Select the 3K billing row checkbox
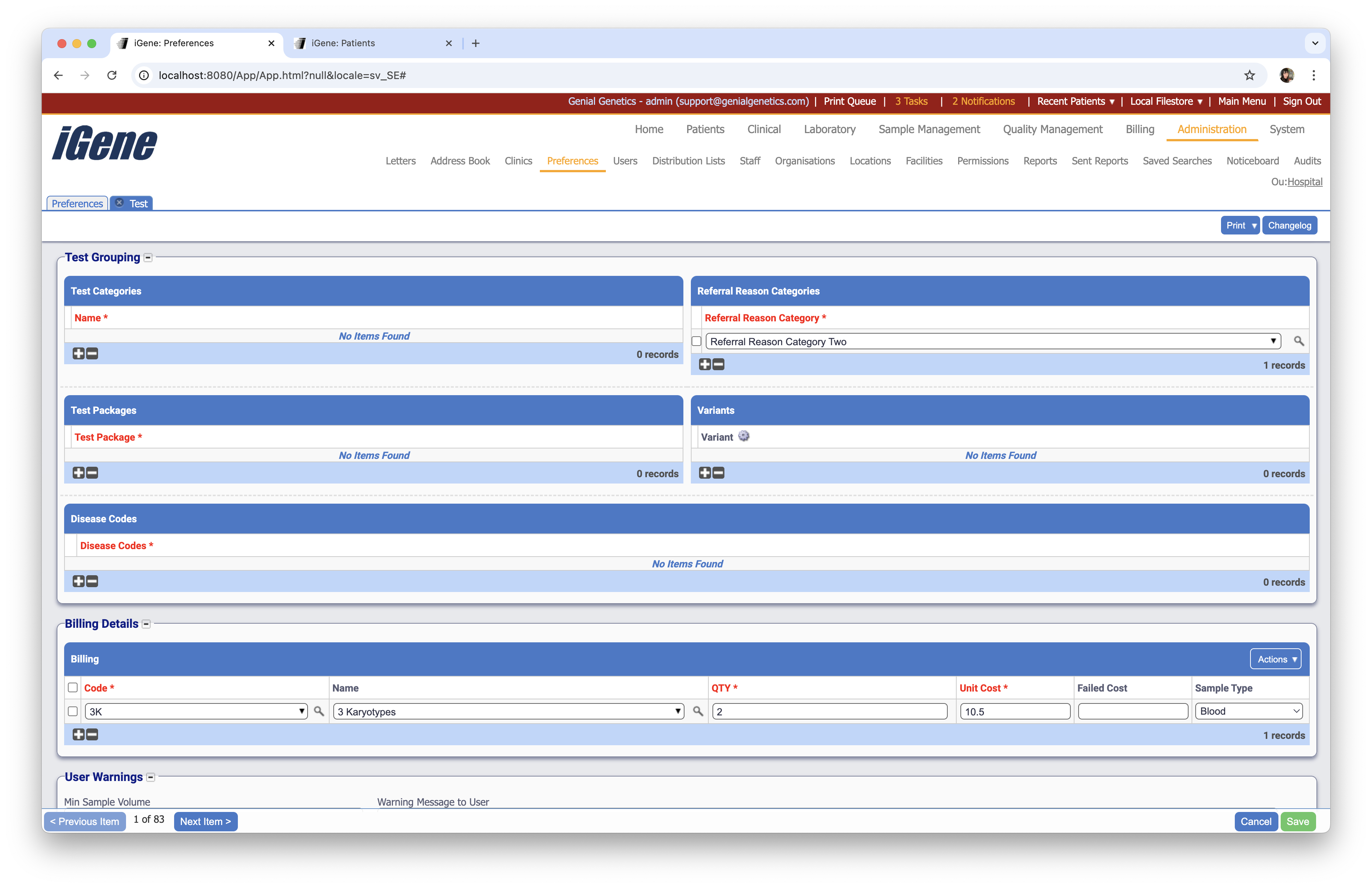Image resolution: width=1372 pixels, height=888 pixels. coord(73,711)
